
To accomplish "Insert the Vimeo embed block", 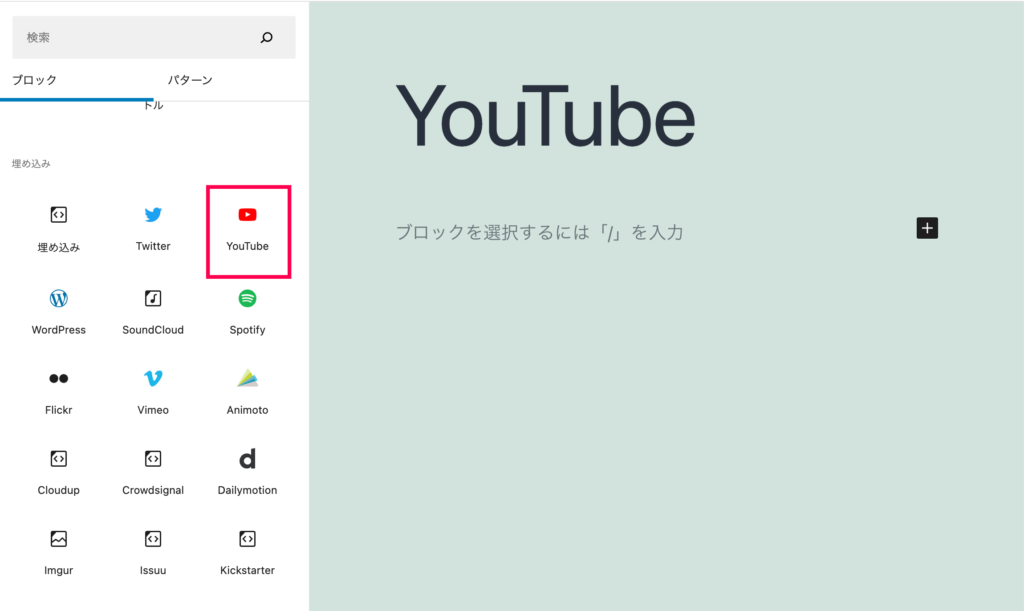I will point(153,392).
